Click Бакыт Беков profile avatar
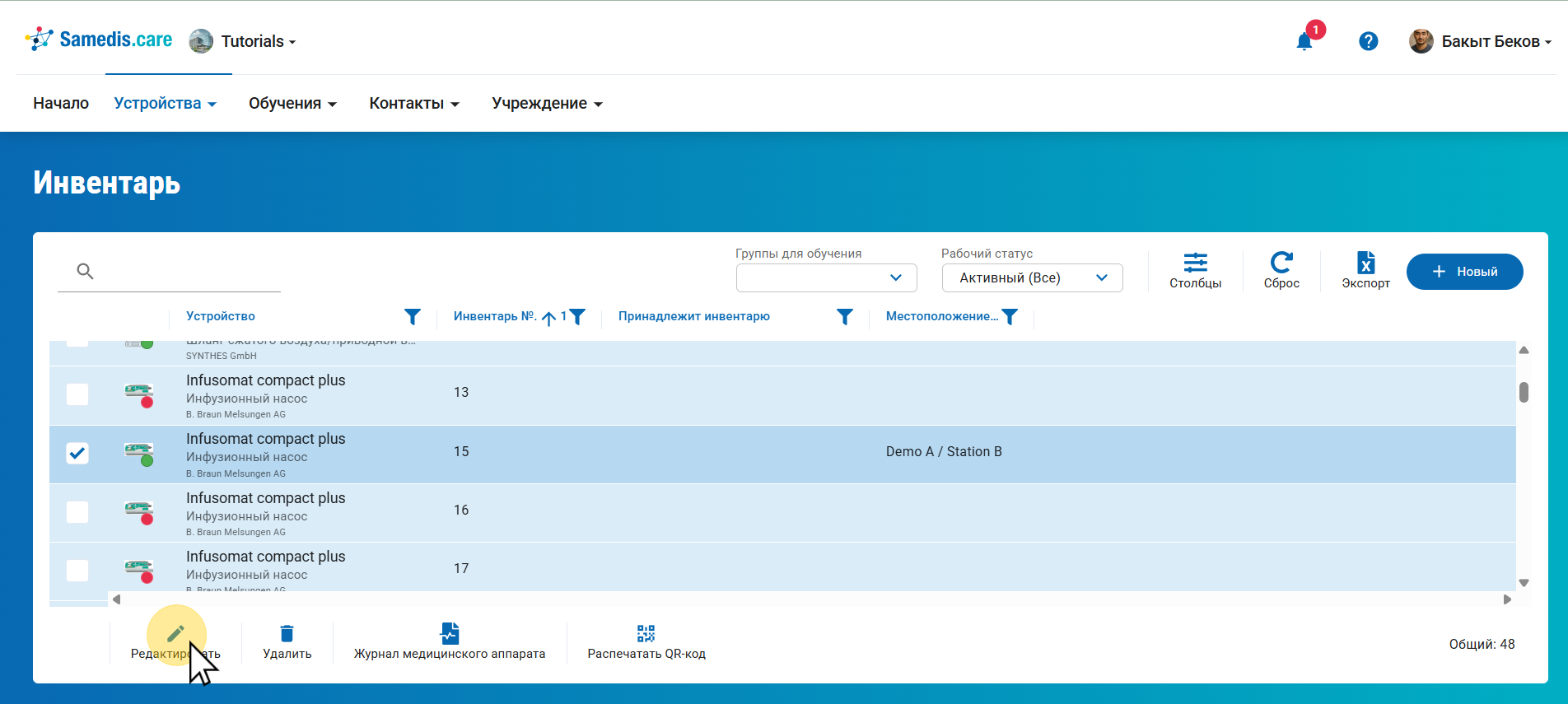The image size is (1568, 704). [x=1421, y=41]
